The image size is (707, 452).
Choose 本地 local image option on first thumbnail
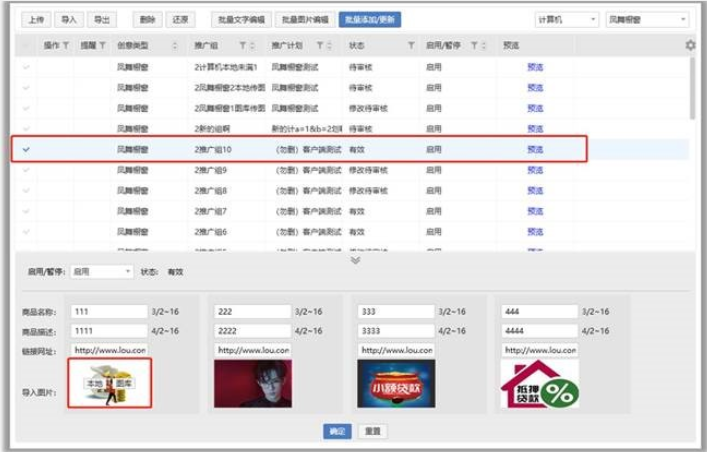tap(95, 383)
